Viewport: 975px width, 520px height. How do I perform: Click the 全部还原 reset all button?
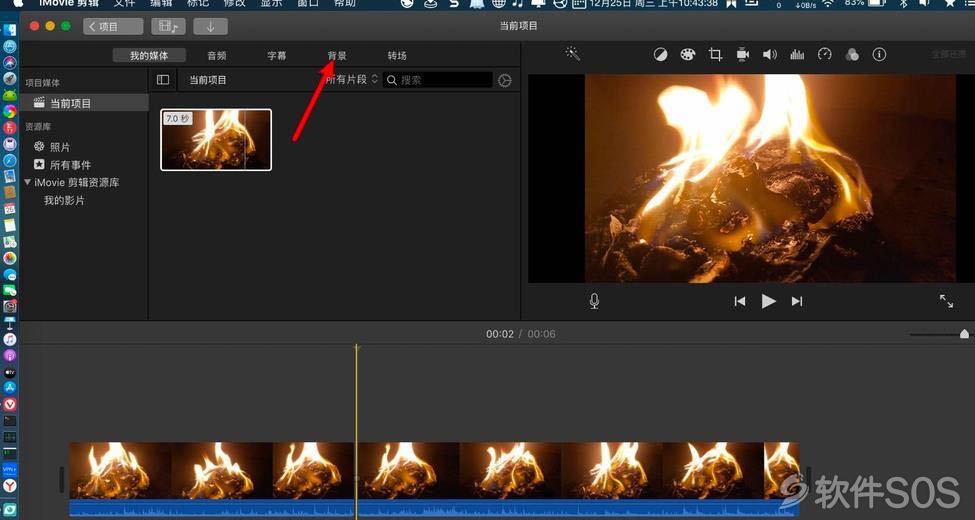948,55
